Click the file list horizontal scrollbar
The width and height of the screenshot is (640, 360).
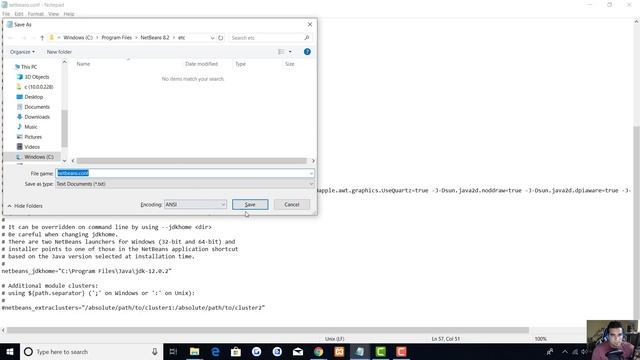[x=191, y=161]
